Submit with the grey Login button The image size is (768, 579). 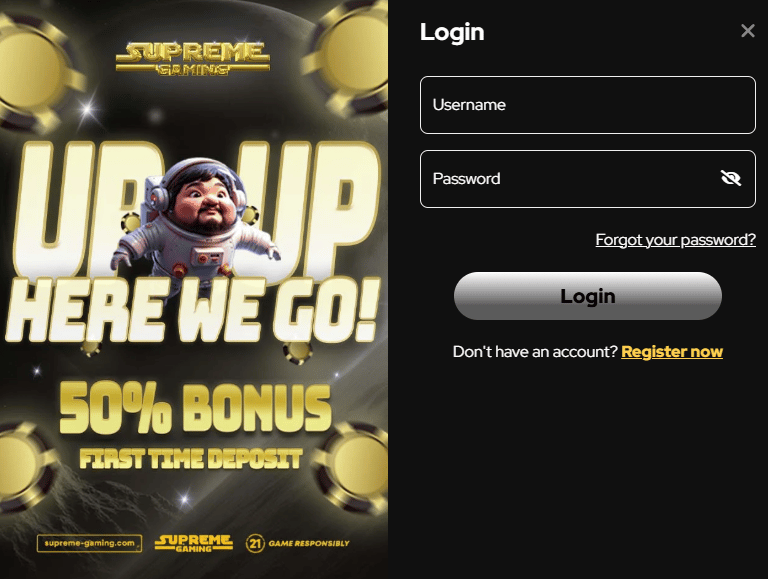point(588,296)
